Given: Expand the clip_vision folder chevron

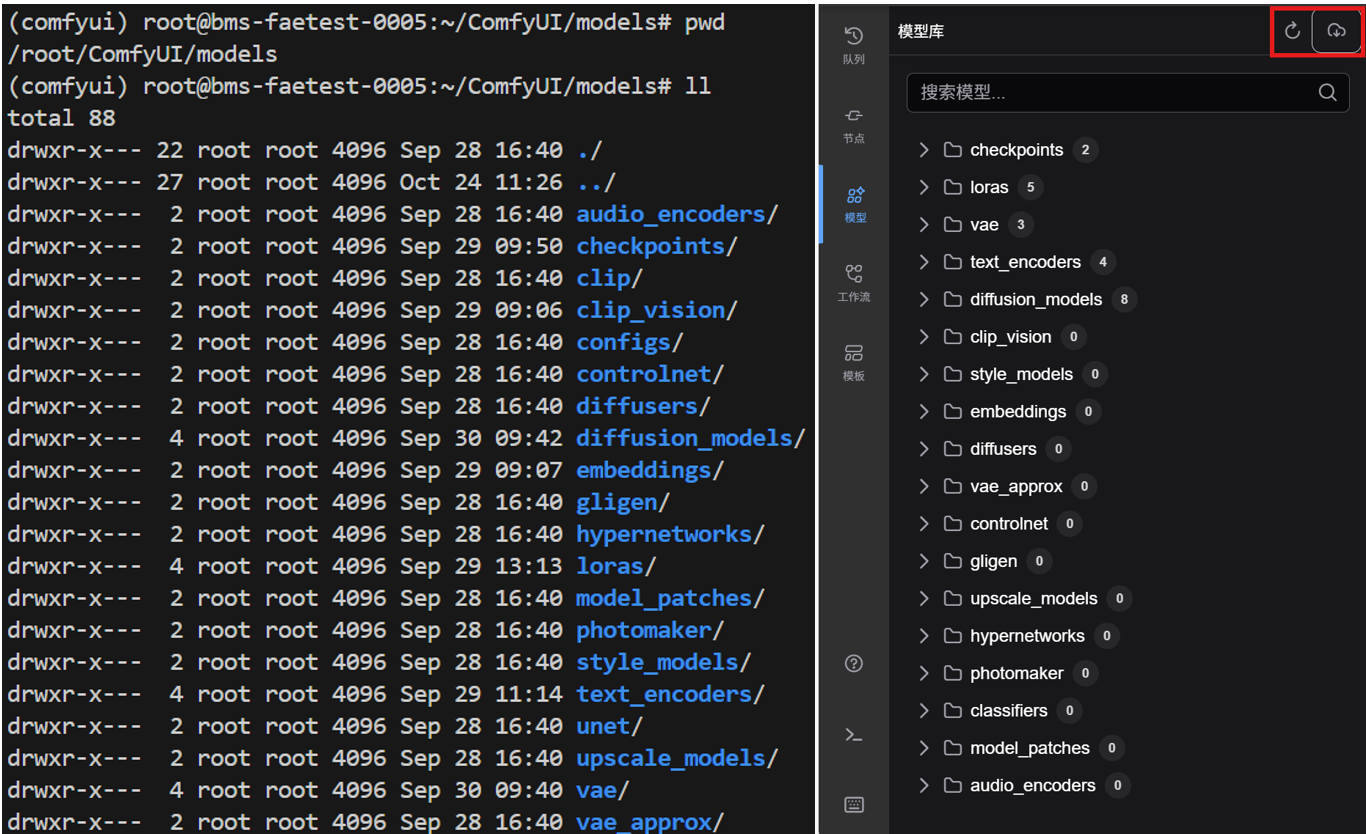Looking at the screenshot, I should [x=924, y=337].
